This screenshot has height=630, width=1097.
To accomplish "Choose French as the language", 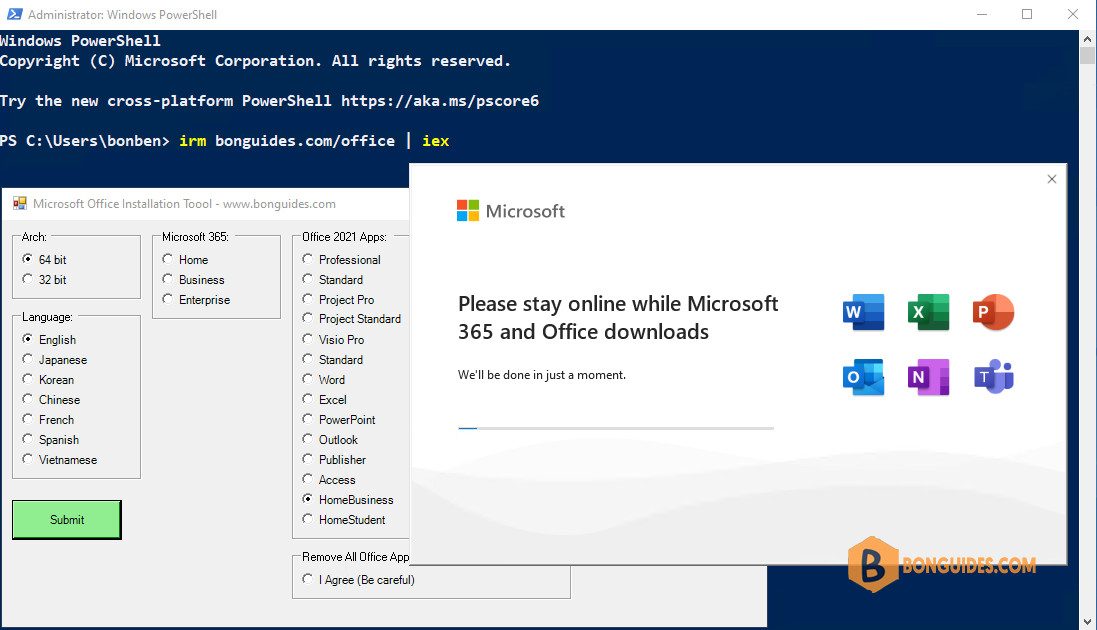I will [48, 419].
